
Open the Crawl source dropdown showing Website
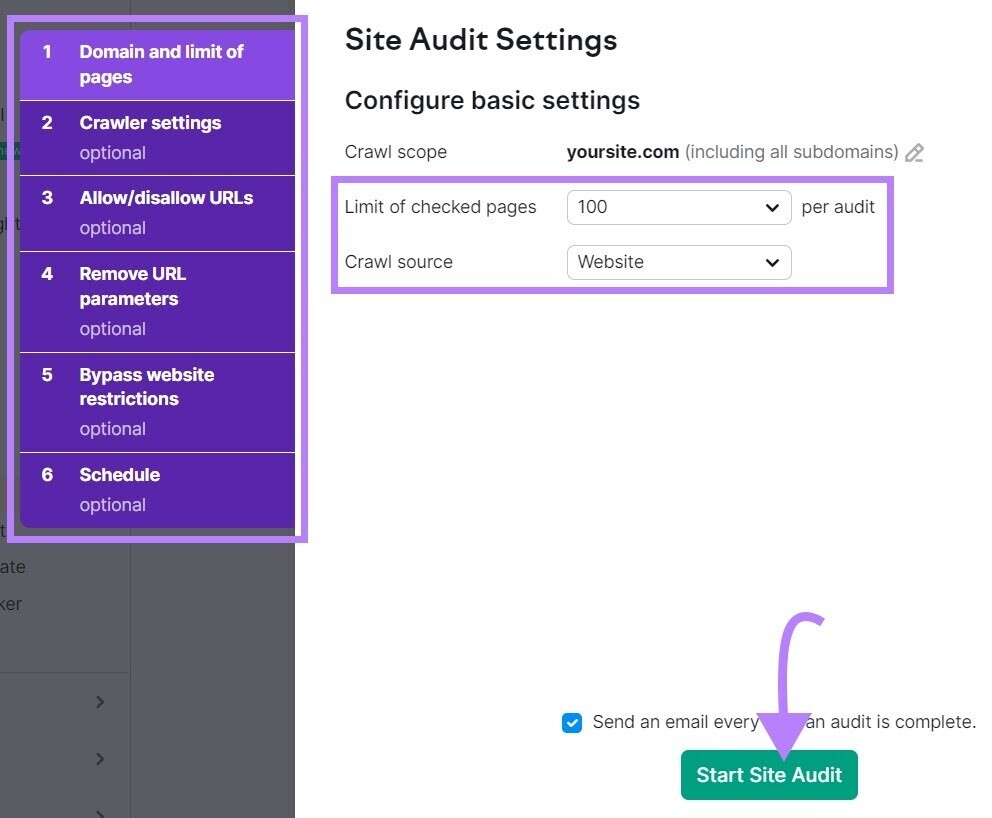679,262
